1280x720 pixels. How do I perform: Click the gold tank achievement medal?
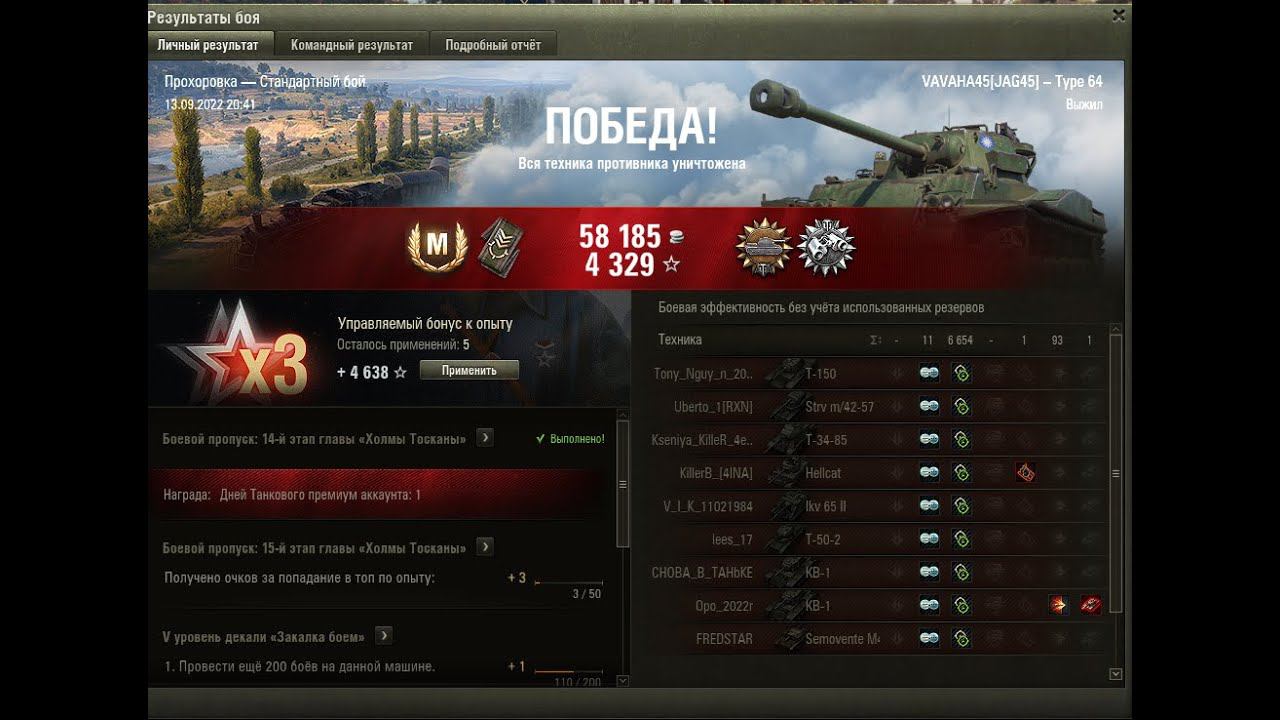pos(764,247)
